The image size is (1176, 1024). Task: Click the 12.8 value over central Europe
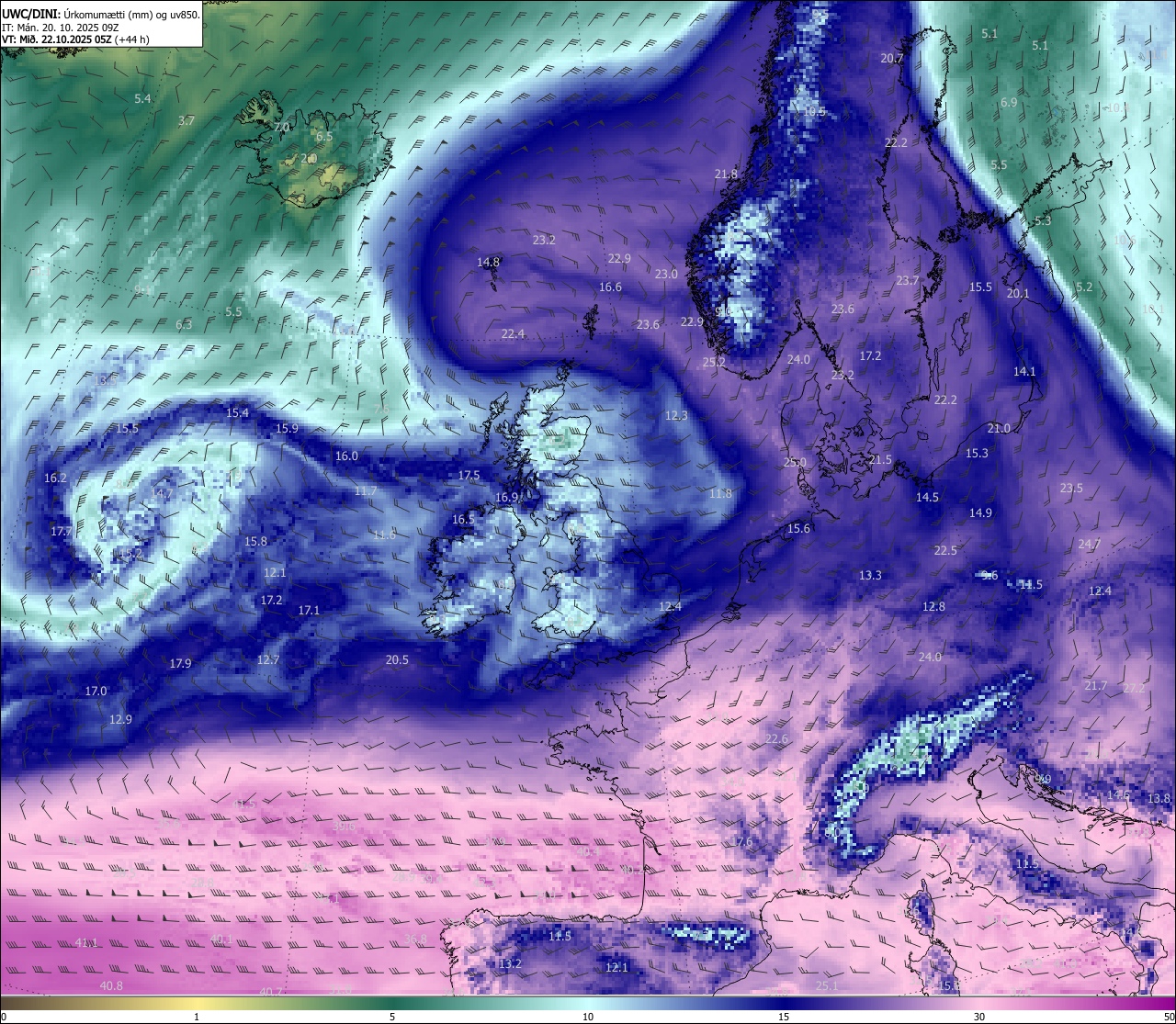[x=933, y=606]
